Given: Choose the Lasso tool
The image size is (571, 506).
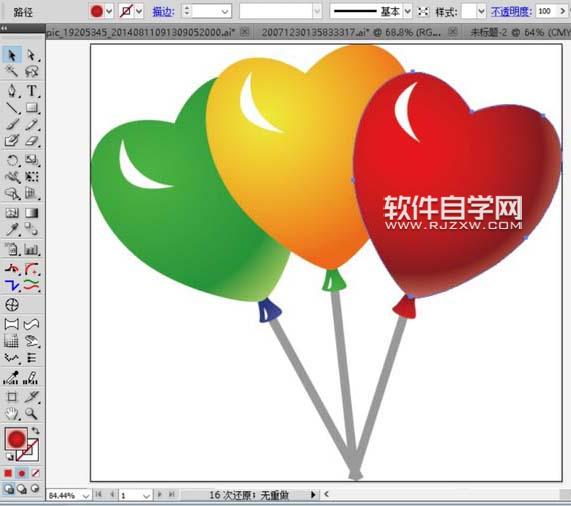Looking at the screenshot, I should pos(32,71).
